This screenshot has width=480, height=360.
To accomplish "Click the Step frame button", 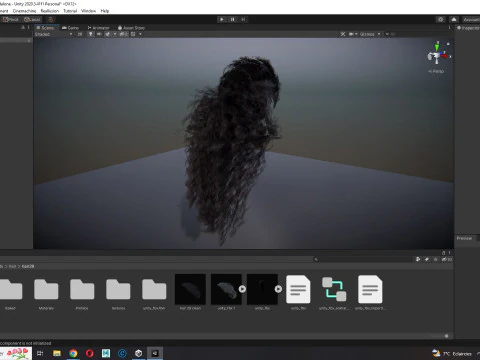I will (x=243, y=19).
